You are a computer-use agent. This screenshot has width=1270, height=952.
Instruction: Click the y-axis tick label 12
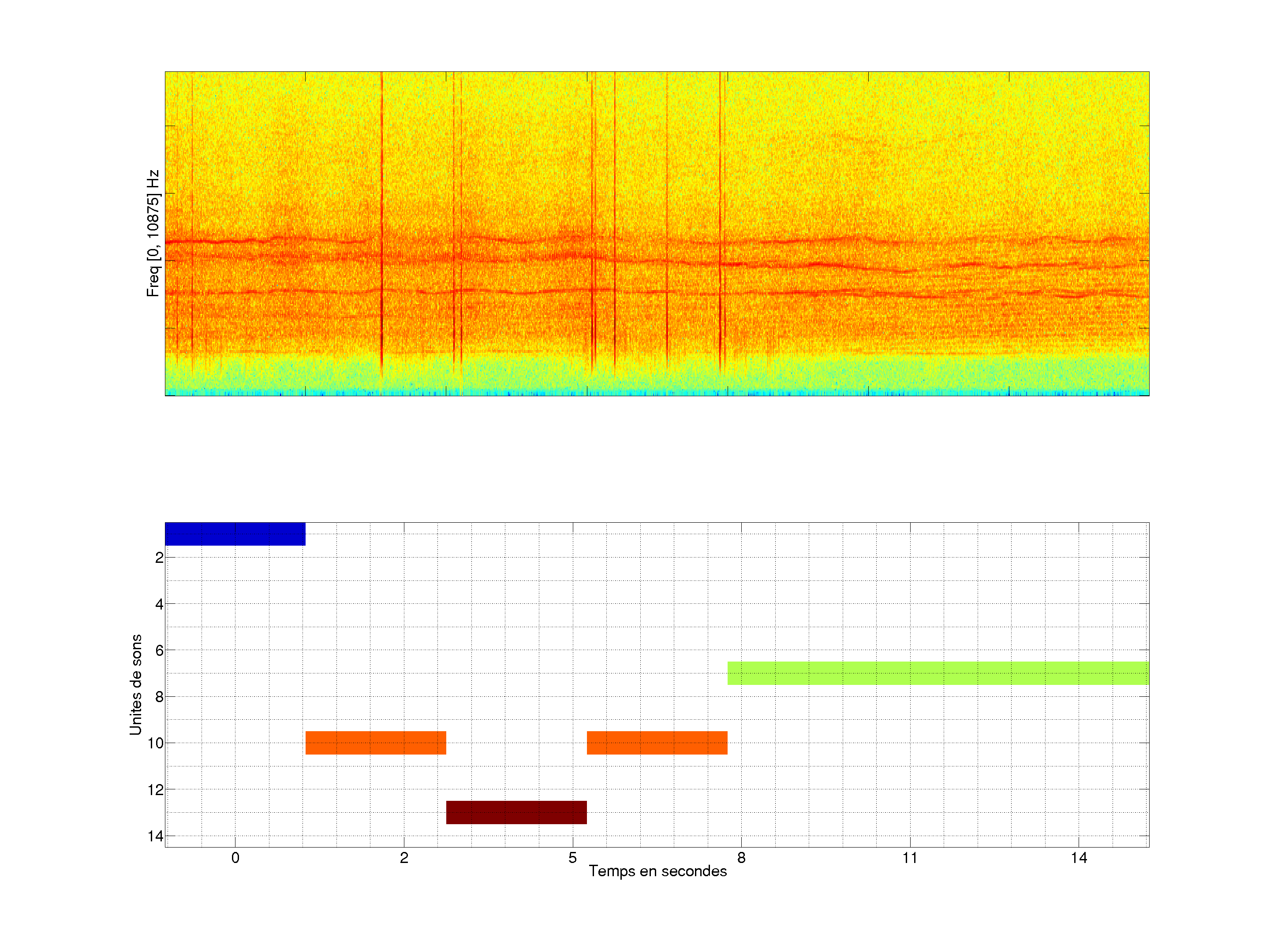point(156,790)
